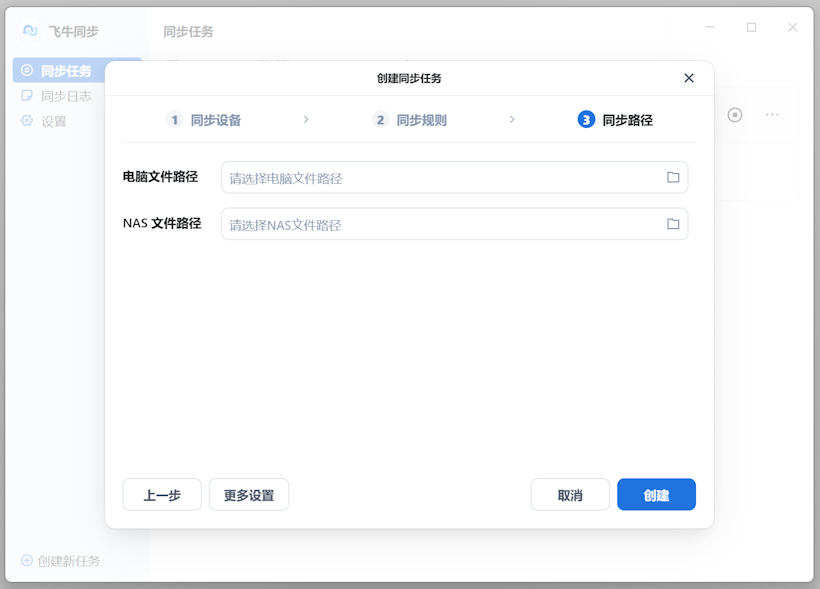Navigate to step 1 同步设备
This screenshot has height=589, width=820.
point(205,119)
